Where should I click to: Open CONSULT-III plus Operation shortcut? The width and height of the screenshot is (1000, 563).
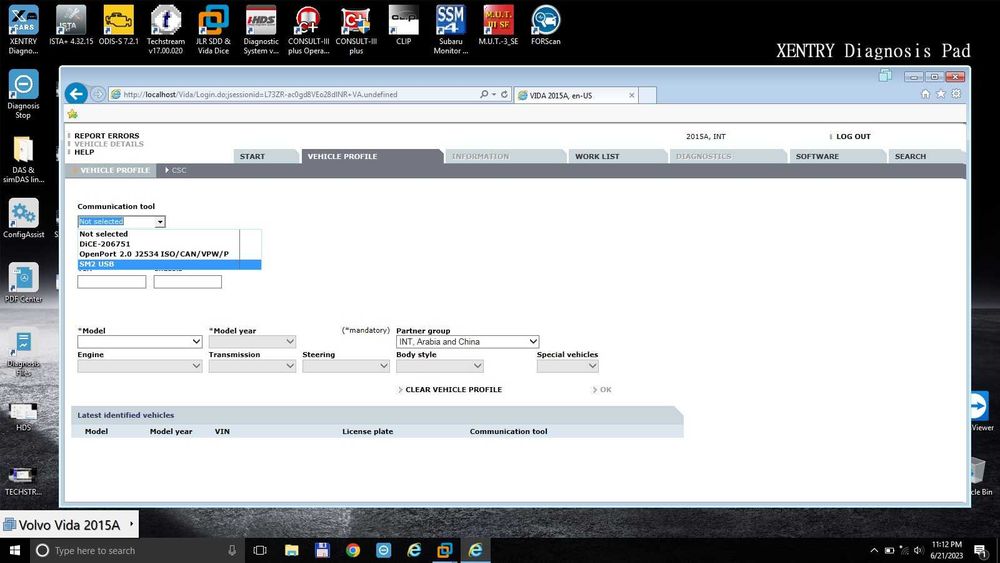point(308,30)
